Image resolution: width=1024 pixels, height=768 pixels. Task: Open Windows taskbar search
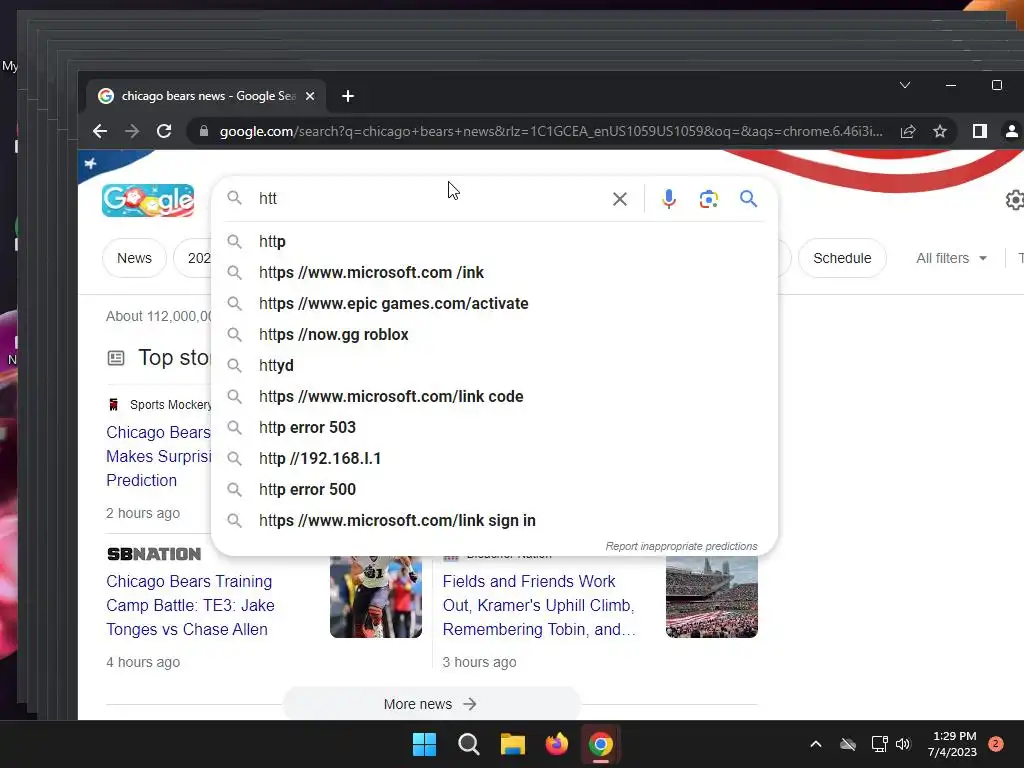pos(468,744)
